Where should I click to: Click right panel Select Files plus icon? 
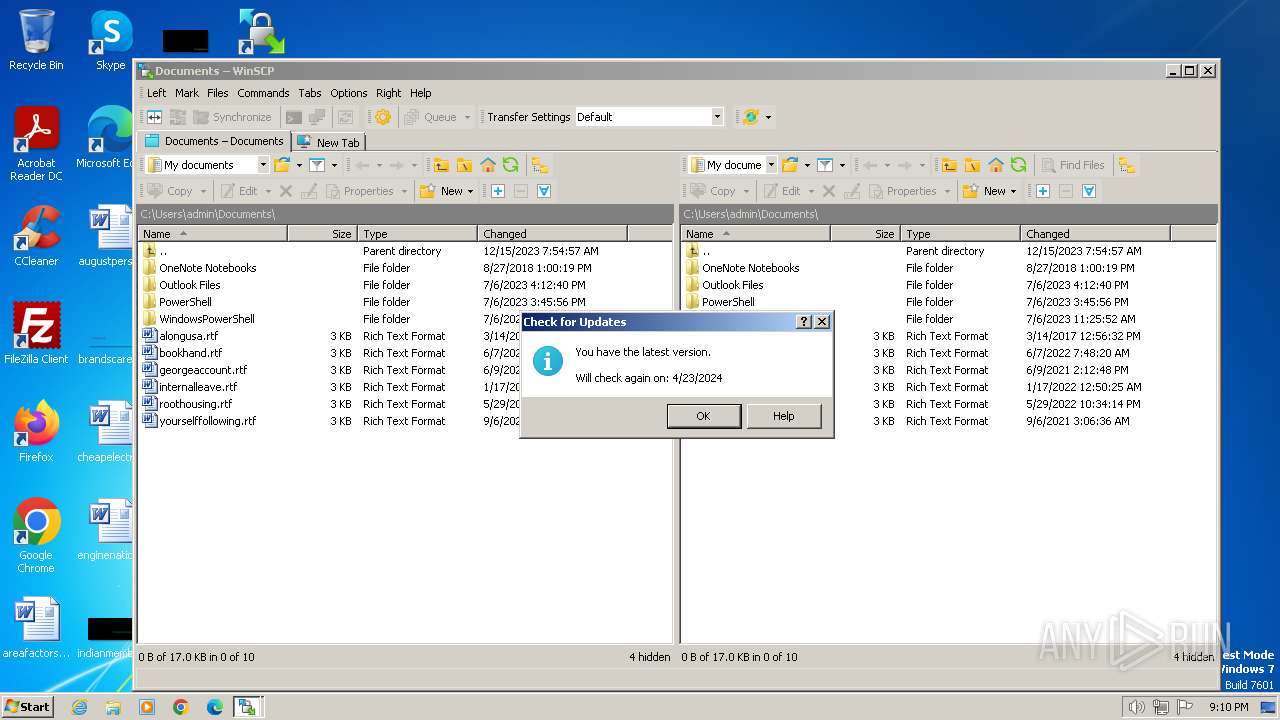[1042, 191]
